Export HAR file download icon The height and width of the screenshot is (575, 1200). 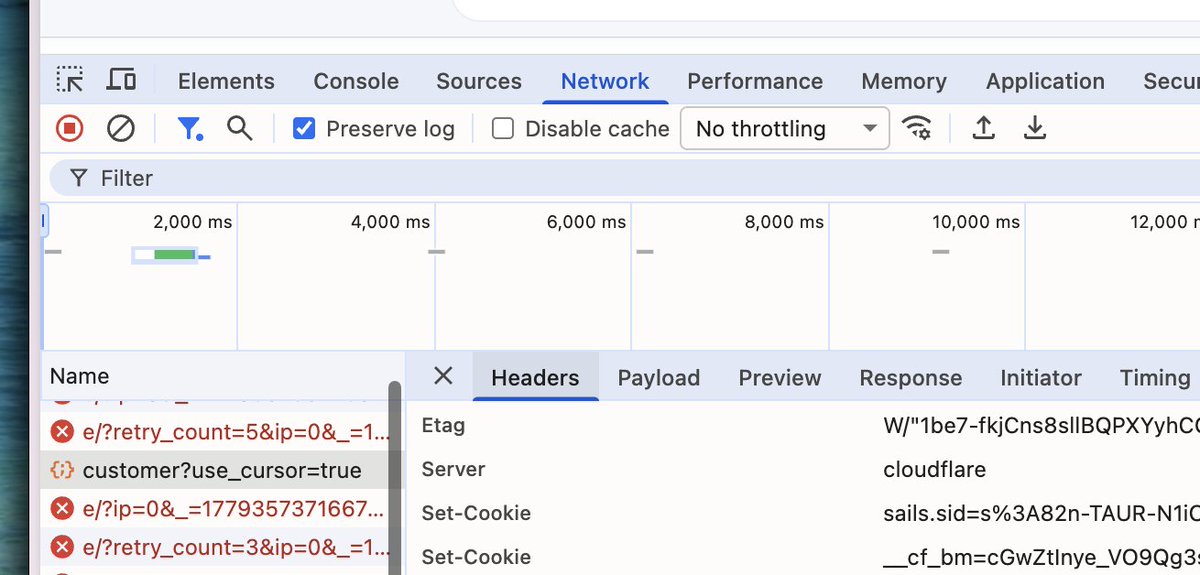[1035, 128]
